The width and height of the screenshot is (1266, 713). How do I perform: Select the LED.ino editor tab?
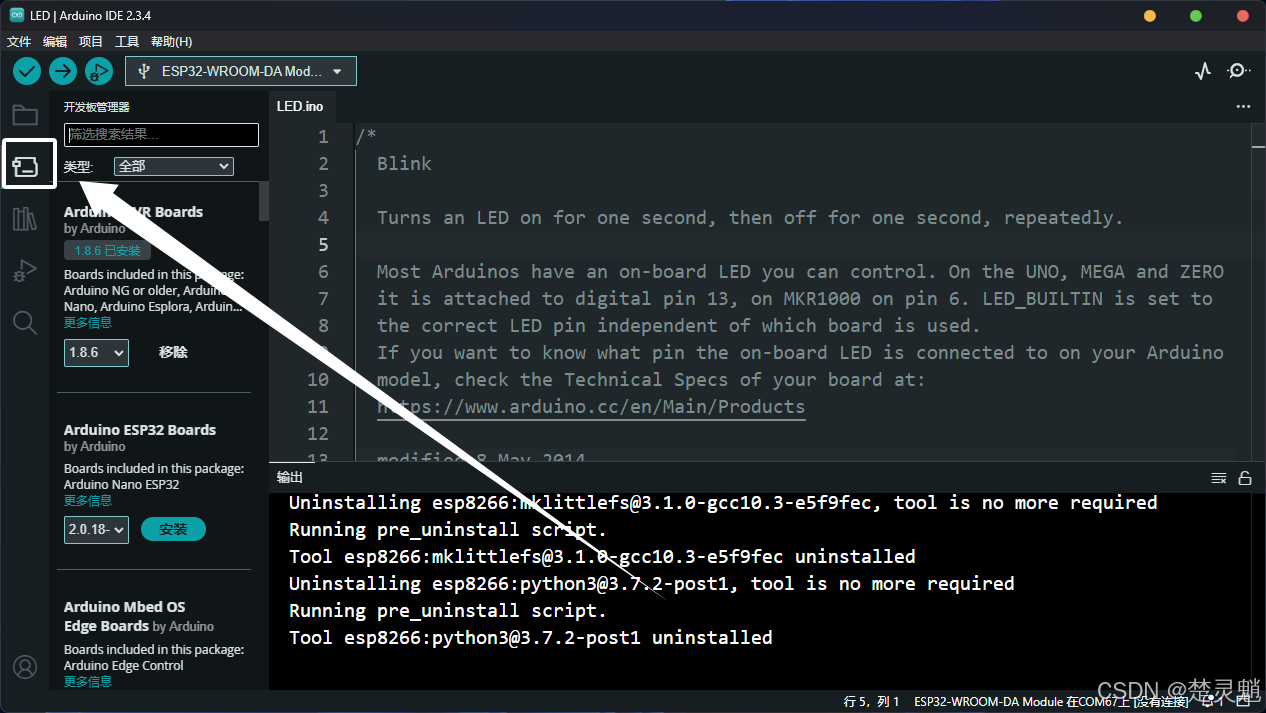pyautogui.click(x=300, y=106)
